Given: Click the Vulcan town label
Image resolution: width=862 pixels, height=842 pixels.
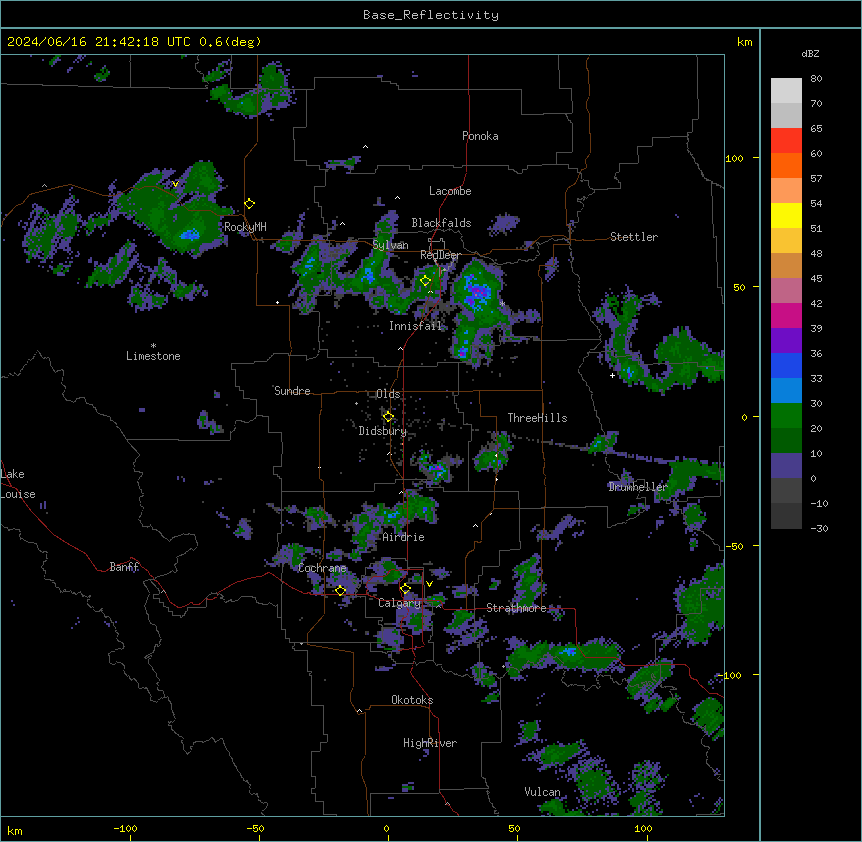Looking at the screenshot, I should (543, 792).
